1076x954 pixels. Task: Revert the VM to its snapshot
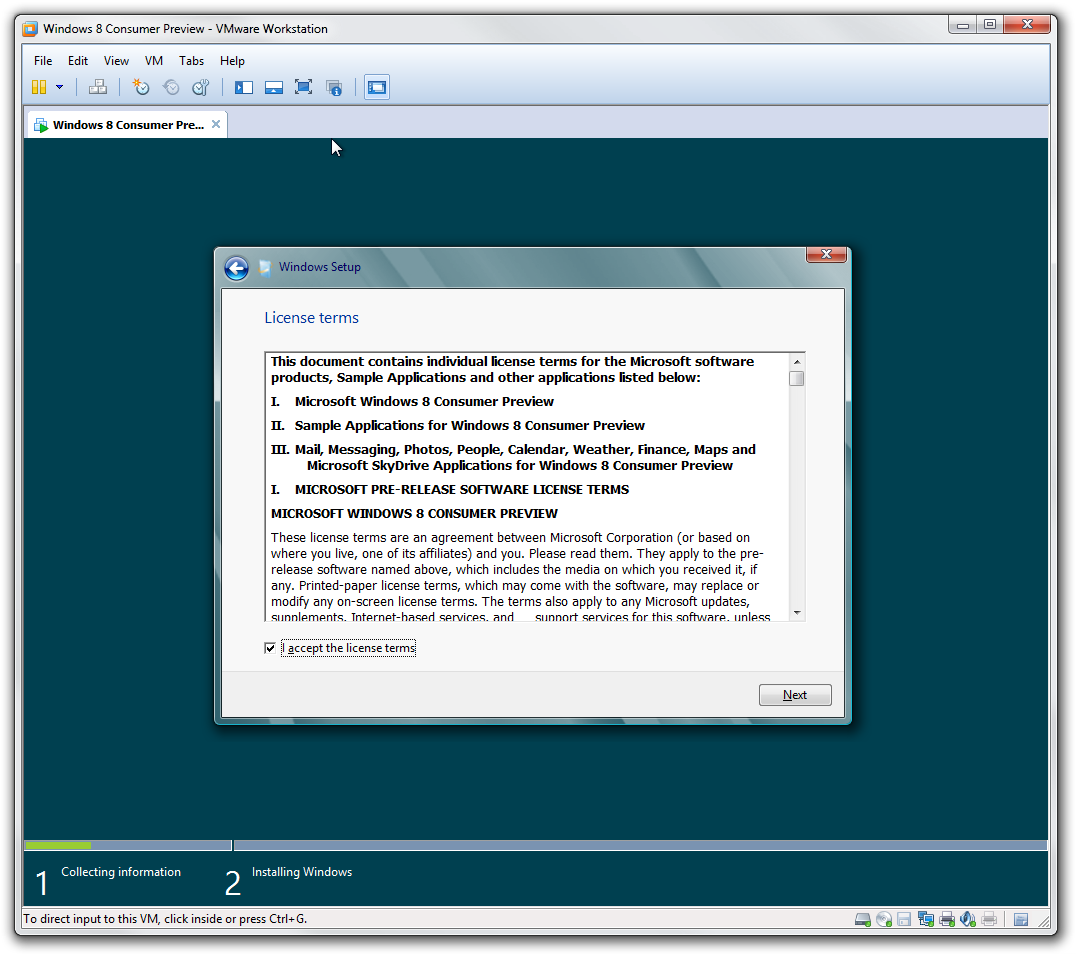(170, 87)
